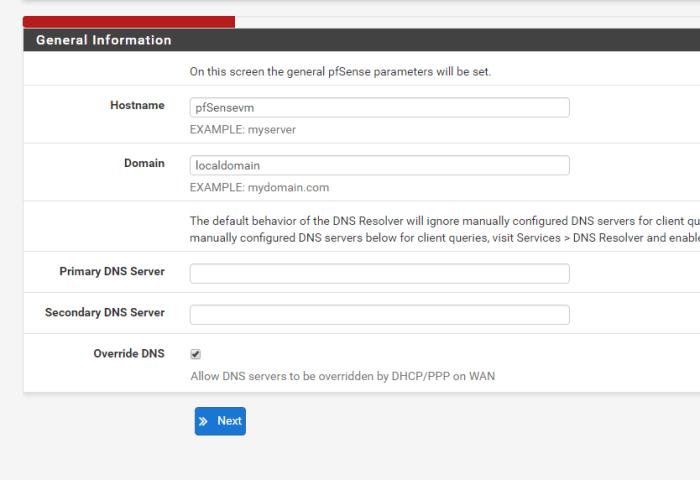Image resolution: width=700 pixels, height=480 pixels.
Task: Click the double-chevron icon on the Next button
Action: [x=204, y=421]
